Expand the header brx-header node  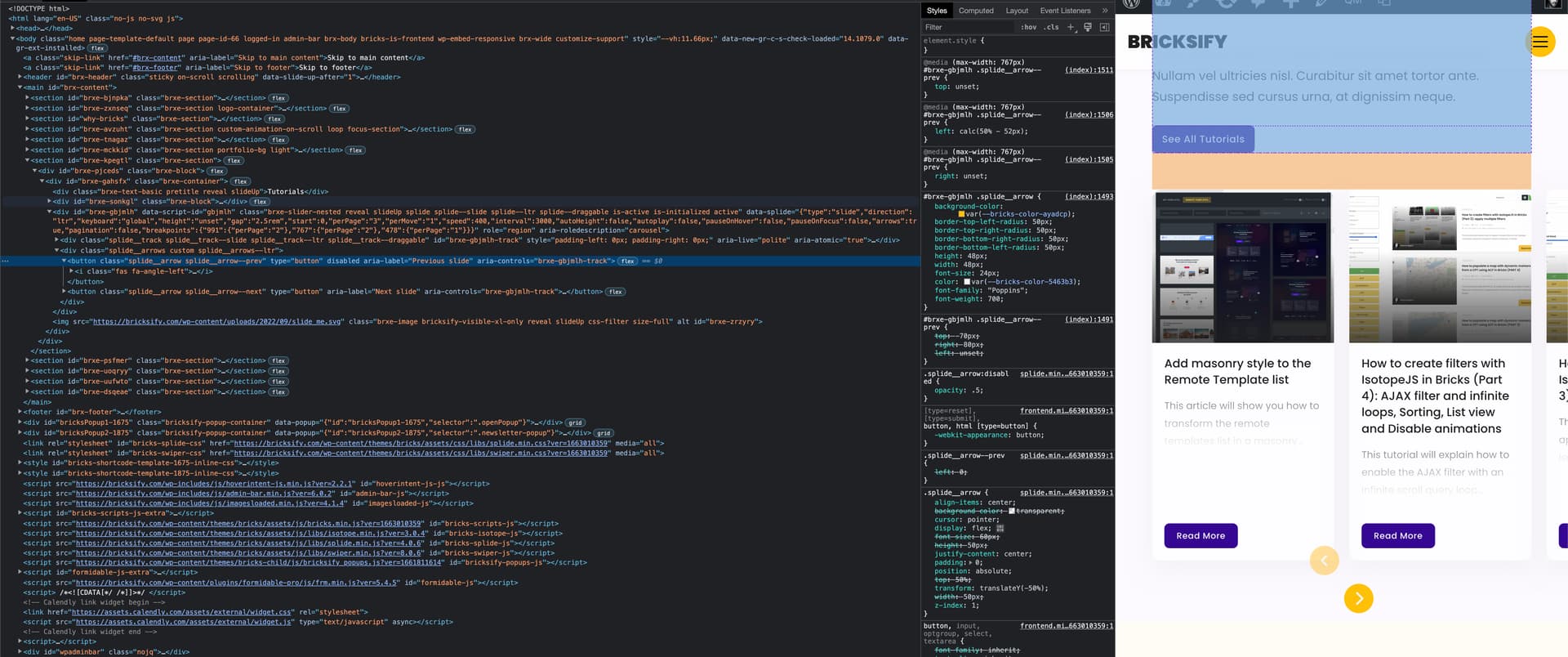tap(20, 78)
